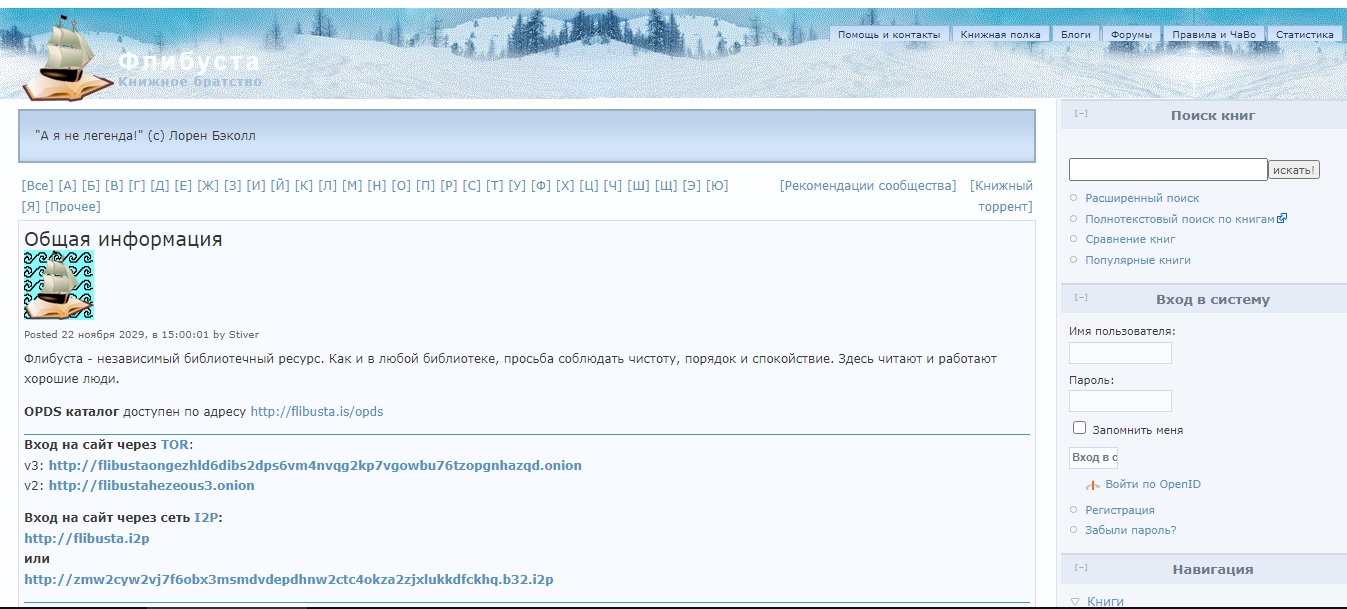This screenshot has height=609, width=1347.
Task: Open the Статистика tab
Action: (x=1305, y=34)
